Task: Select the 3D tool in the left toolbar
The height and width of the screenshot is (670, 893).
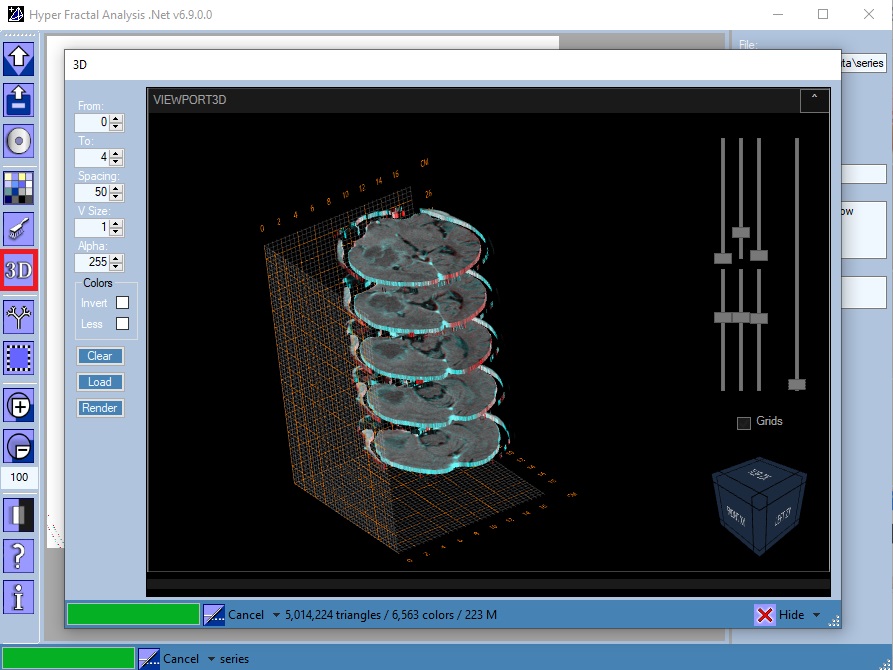Action: [18, 268]
